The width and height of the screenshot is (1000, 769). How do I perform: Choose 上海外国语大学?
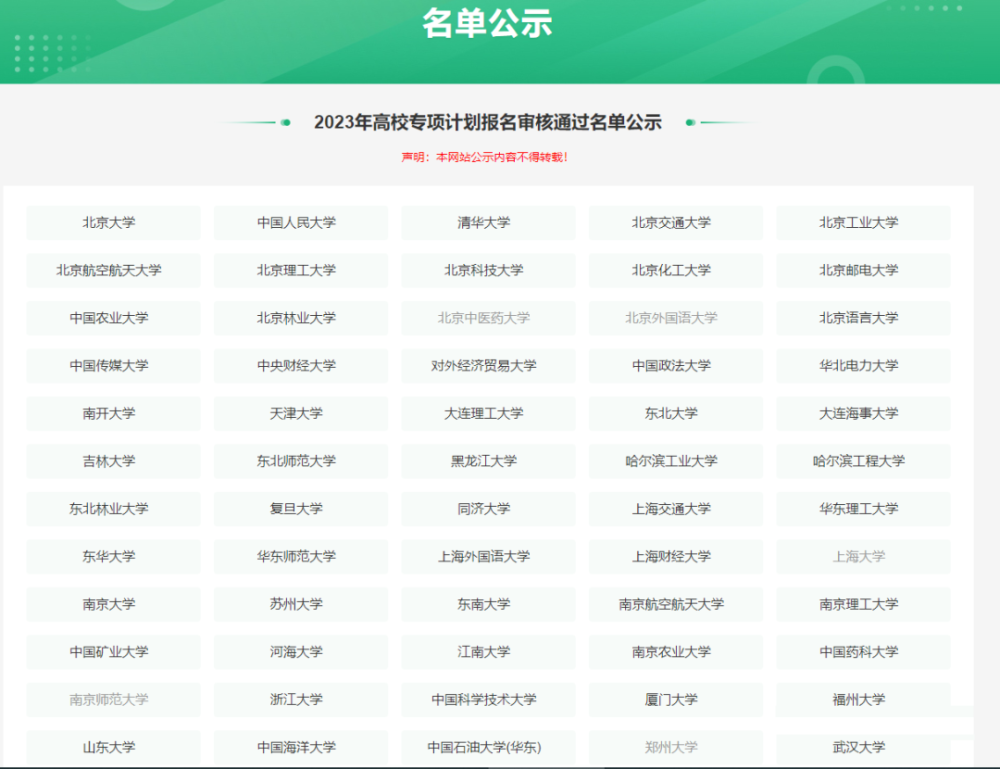click(x=489, y=557)
